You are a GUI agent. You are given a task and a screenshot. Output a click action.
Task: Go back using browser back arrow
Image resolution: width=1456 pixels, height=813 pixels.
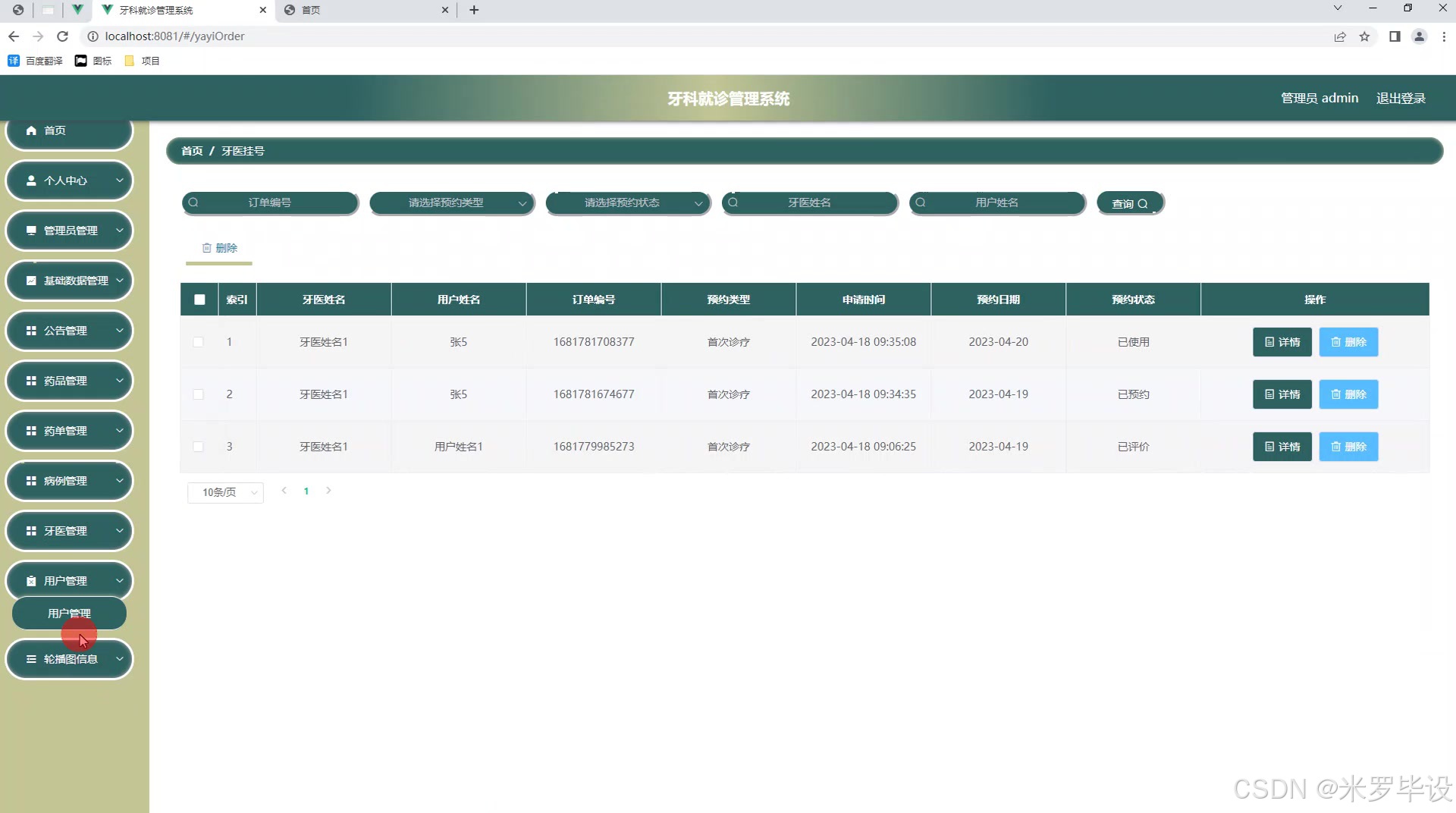click(x=14, y=36)
